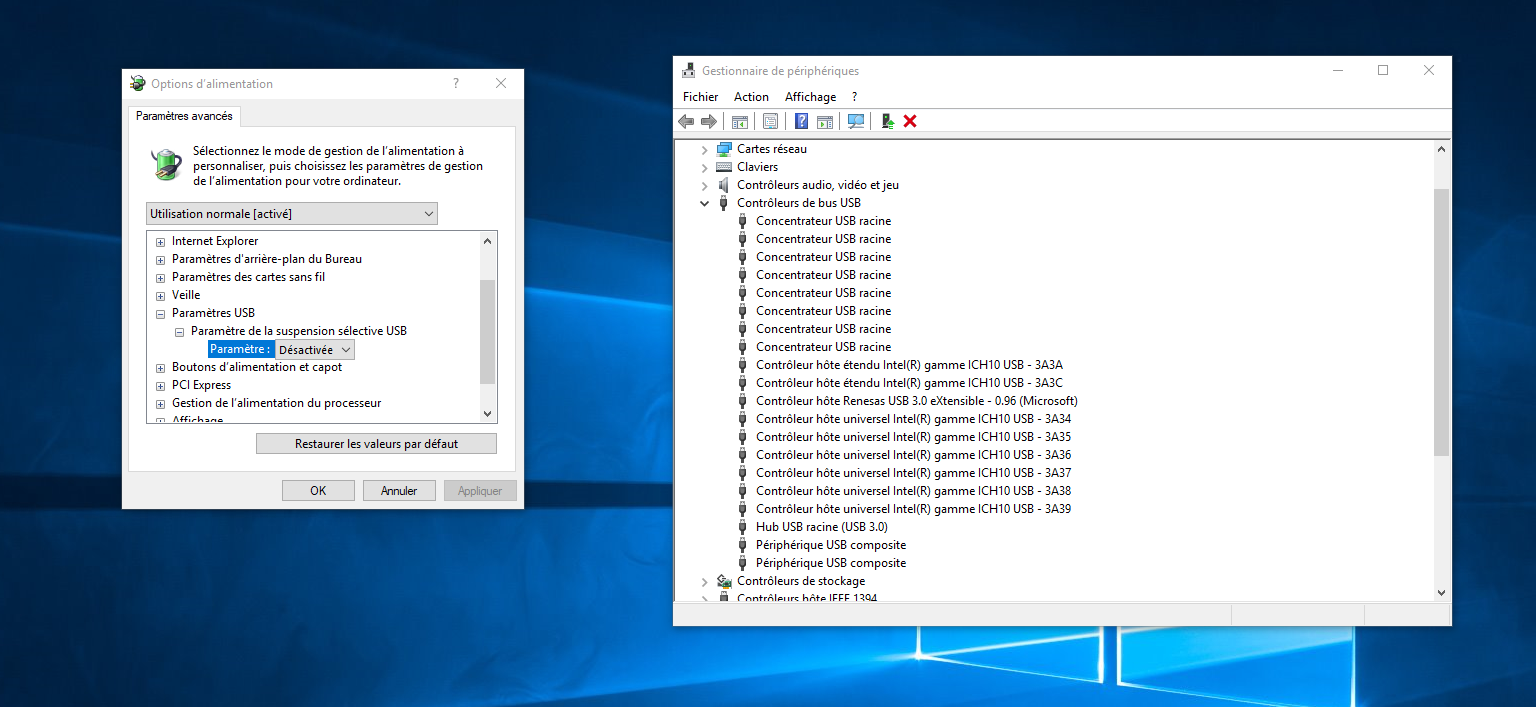Select Contrôleur hôte Renesas USB 3.0 device
Image resolution: width=1536 pixels, height=707 pixels.
click(x=916, y=401)
